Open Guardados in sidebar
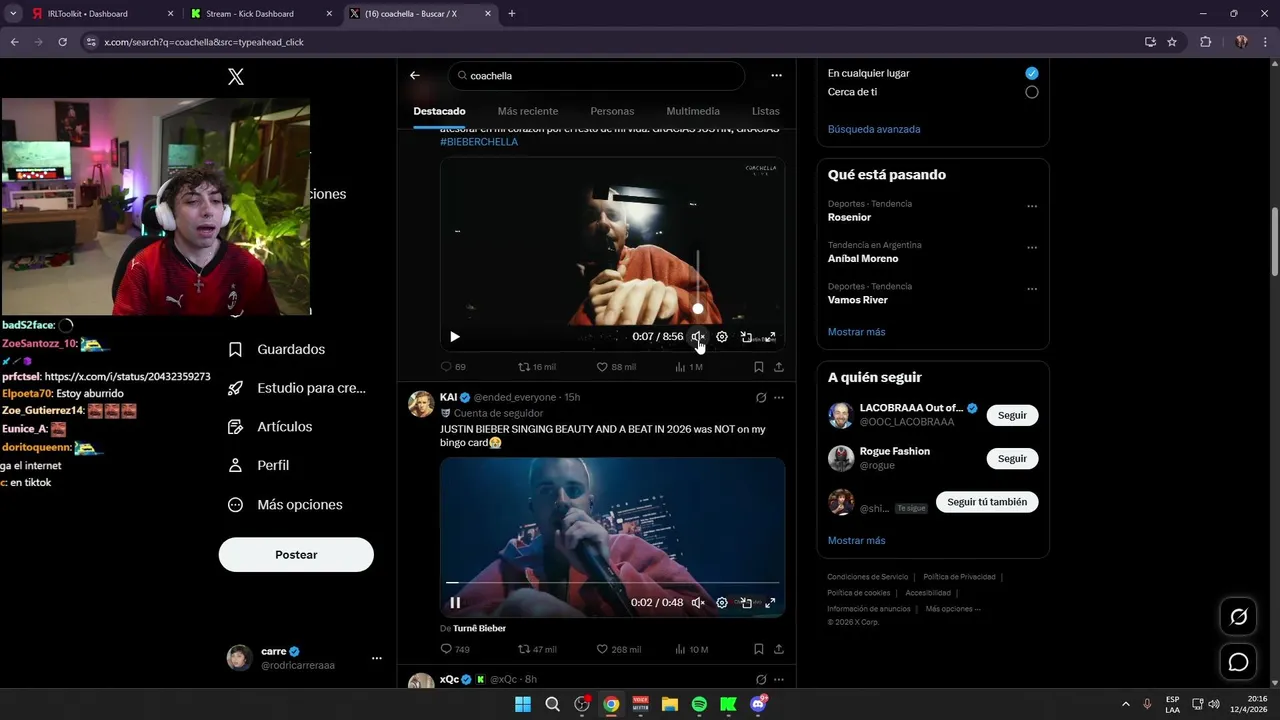1280x720 pixels. click(x=277, y=349)
